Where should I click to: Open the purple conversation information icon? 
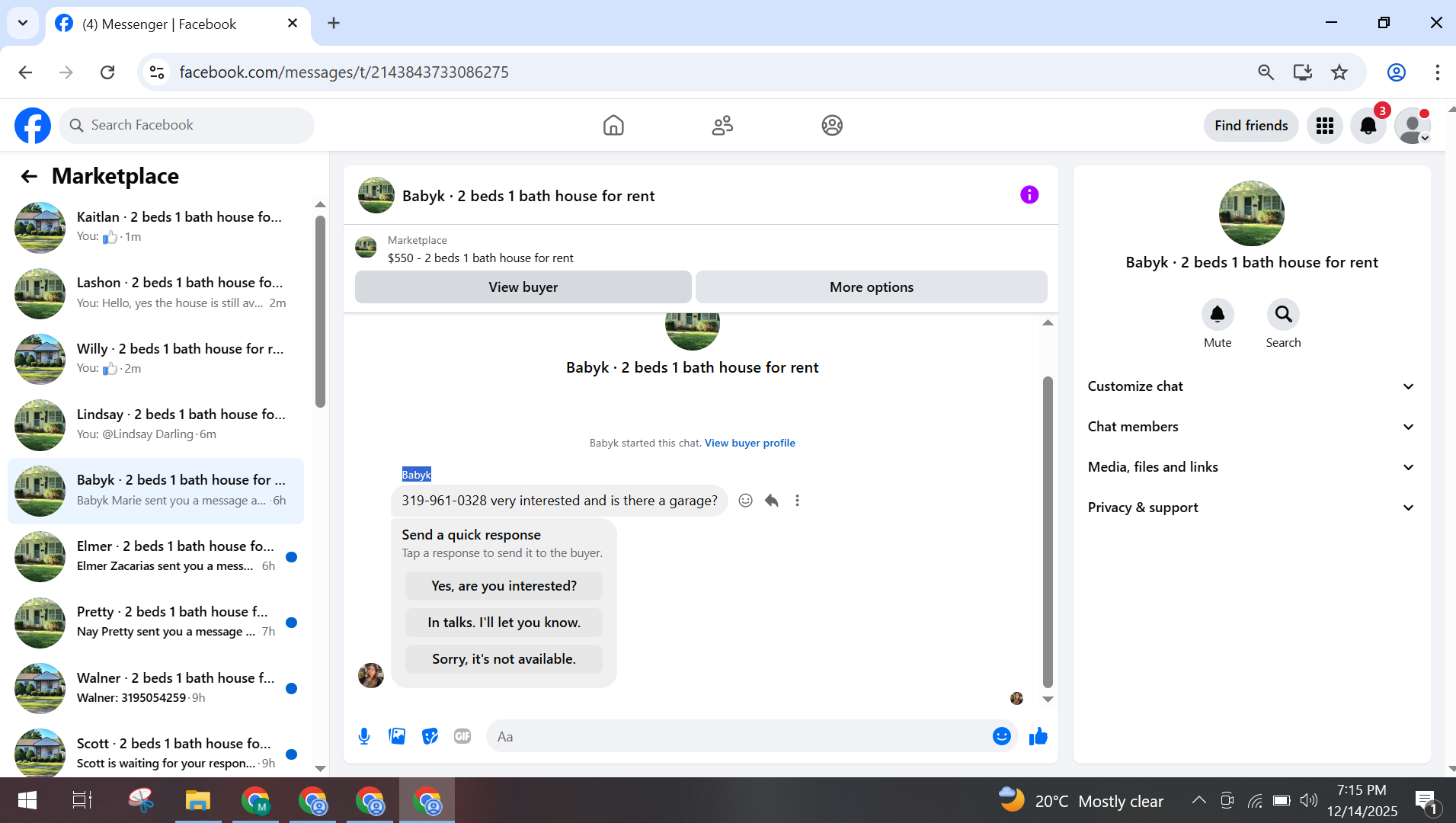(x=1029, y=195)
